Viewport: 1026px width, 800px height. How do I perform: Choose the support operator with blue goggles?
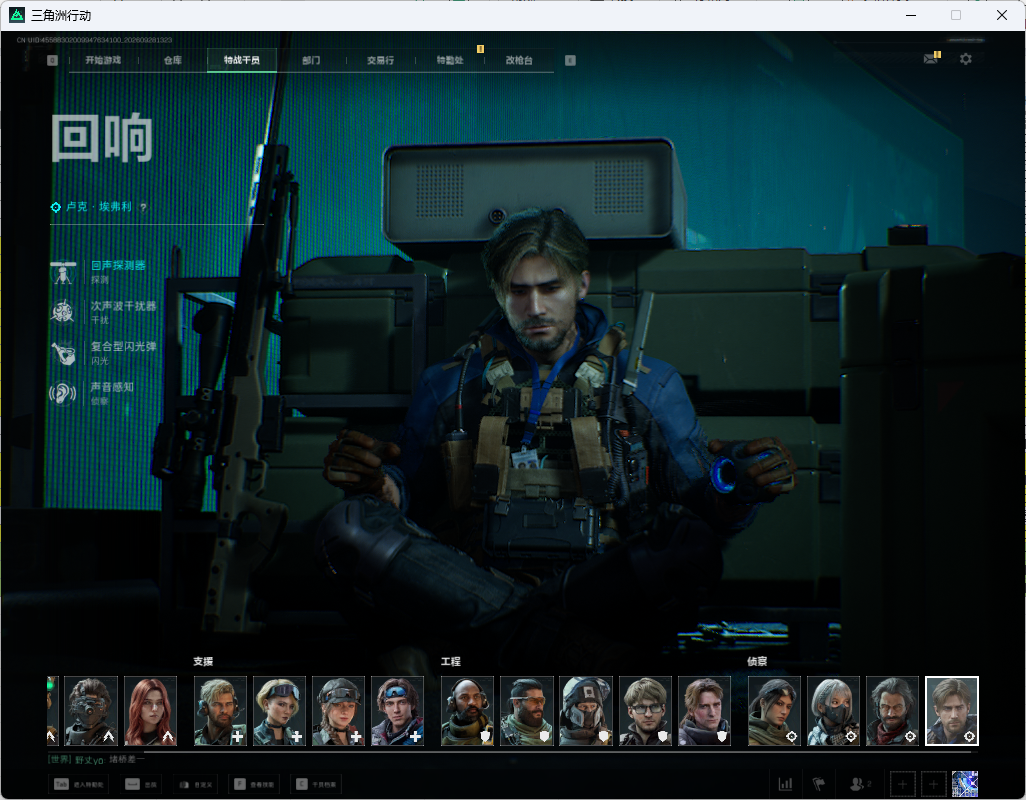397,711
